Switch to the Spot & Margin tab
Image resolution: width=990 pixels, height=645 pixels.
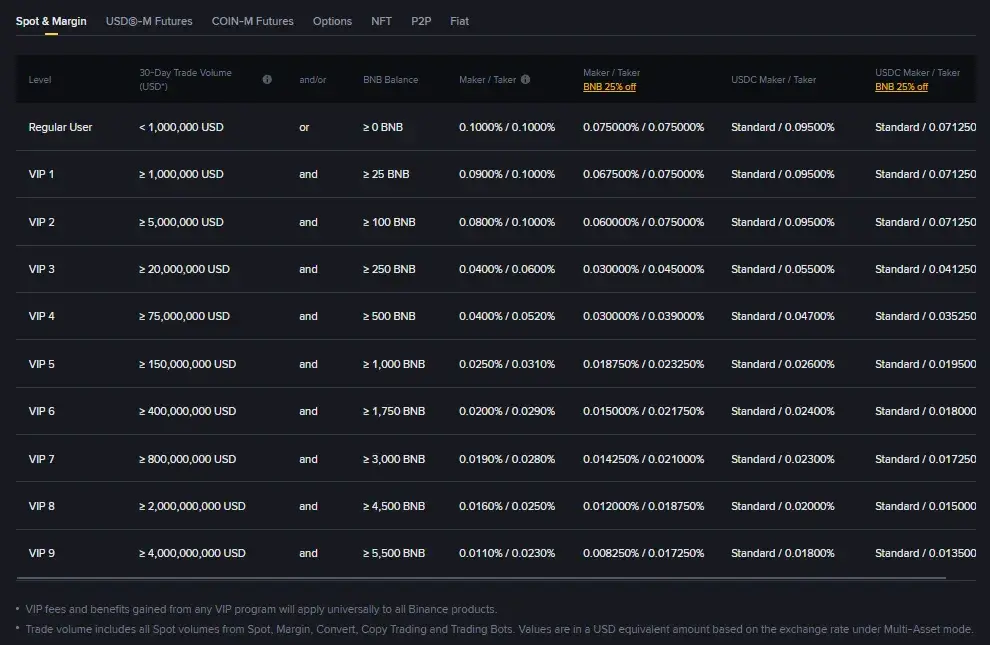coord(51,21)
